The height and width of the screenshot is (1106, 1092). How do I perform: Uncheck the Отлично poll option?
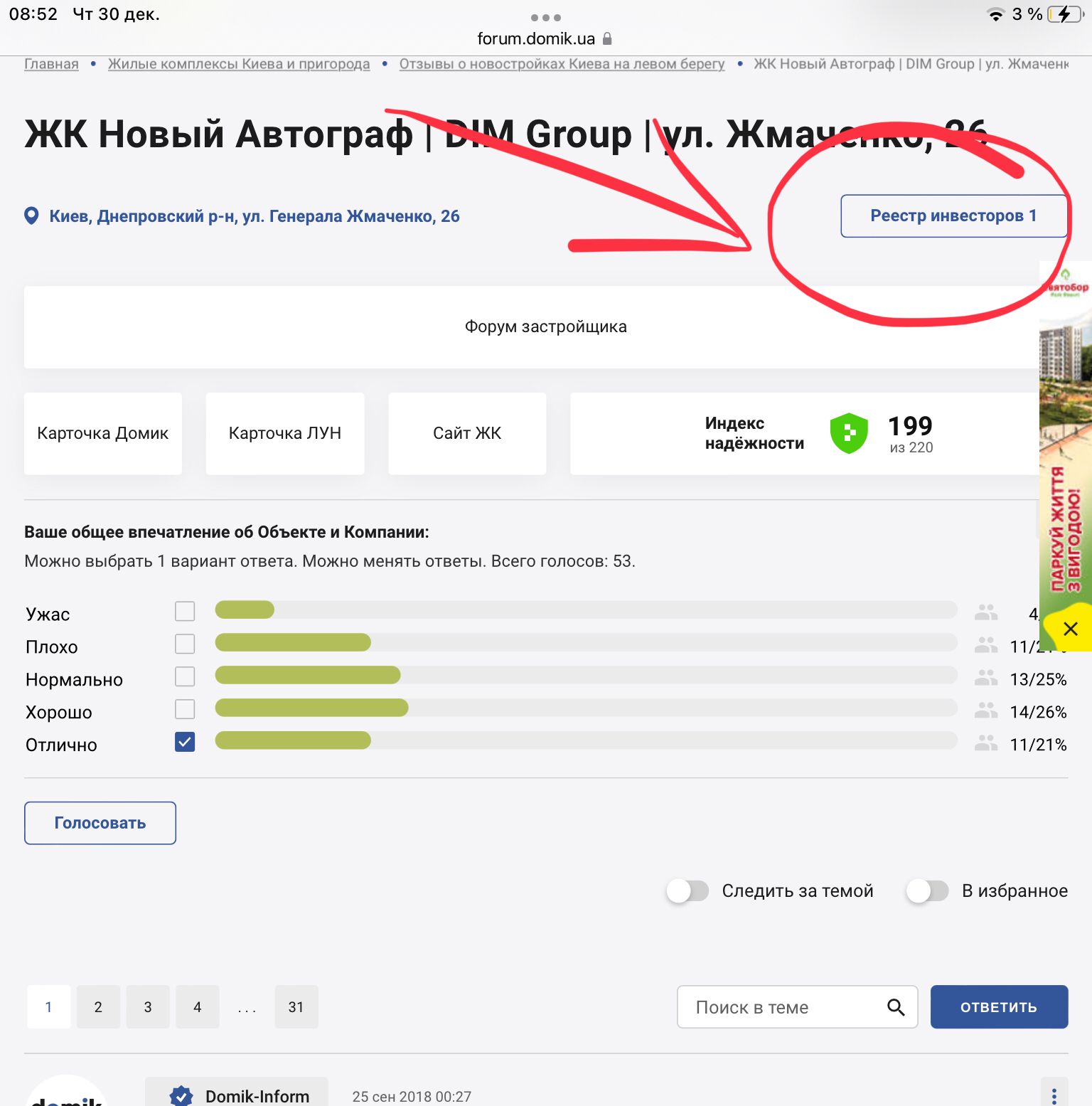click(185, 742)
